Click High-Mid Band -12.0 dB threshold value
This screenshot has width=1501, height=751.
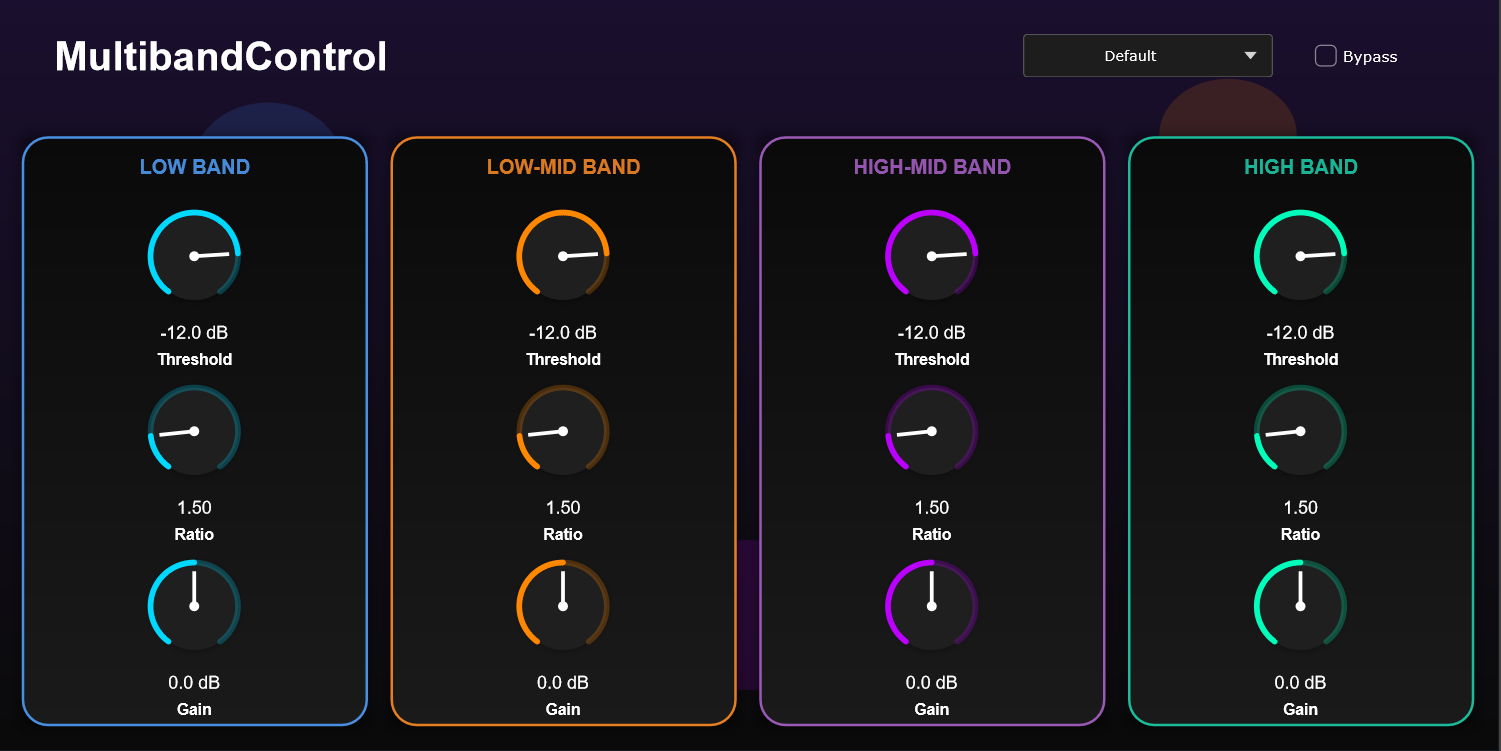pyautogui.click(x=932, y=332)
